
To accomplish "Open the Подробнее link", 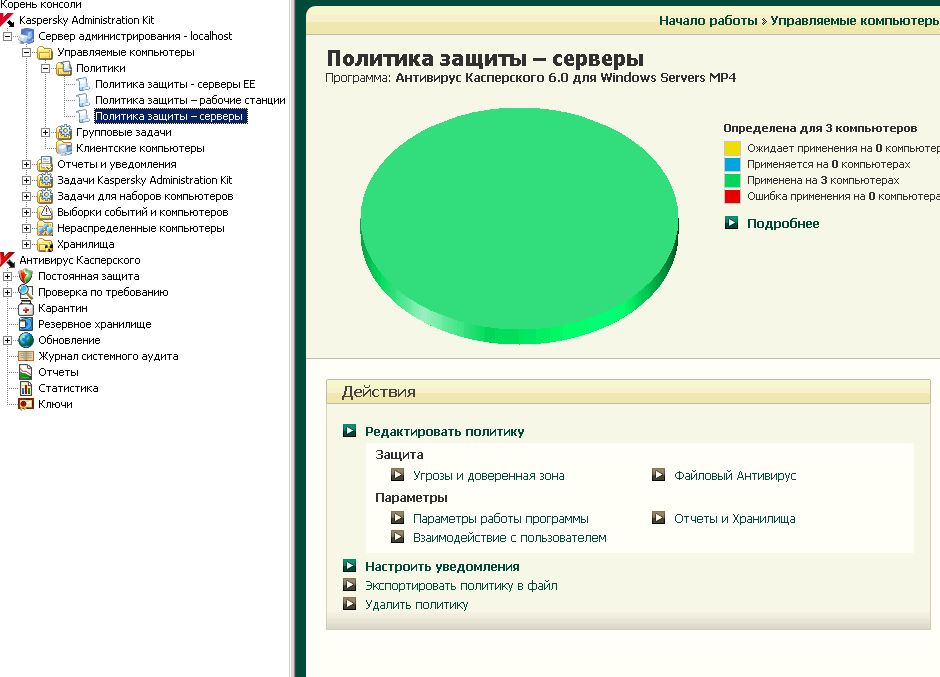I will [783, 224].
